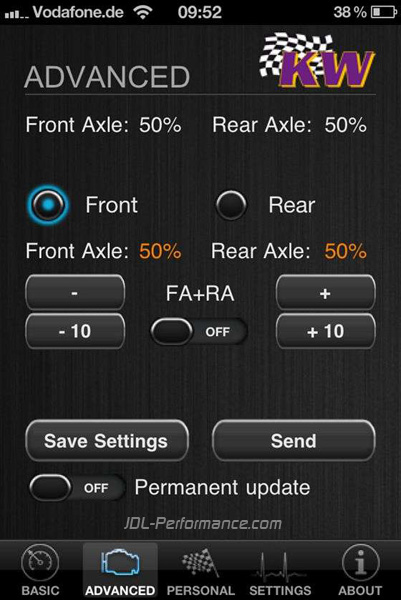
Task: Tap the orange Front Axle 50% value
Action: [160, 251]
